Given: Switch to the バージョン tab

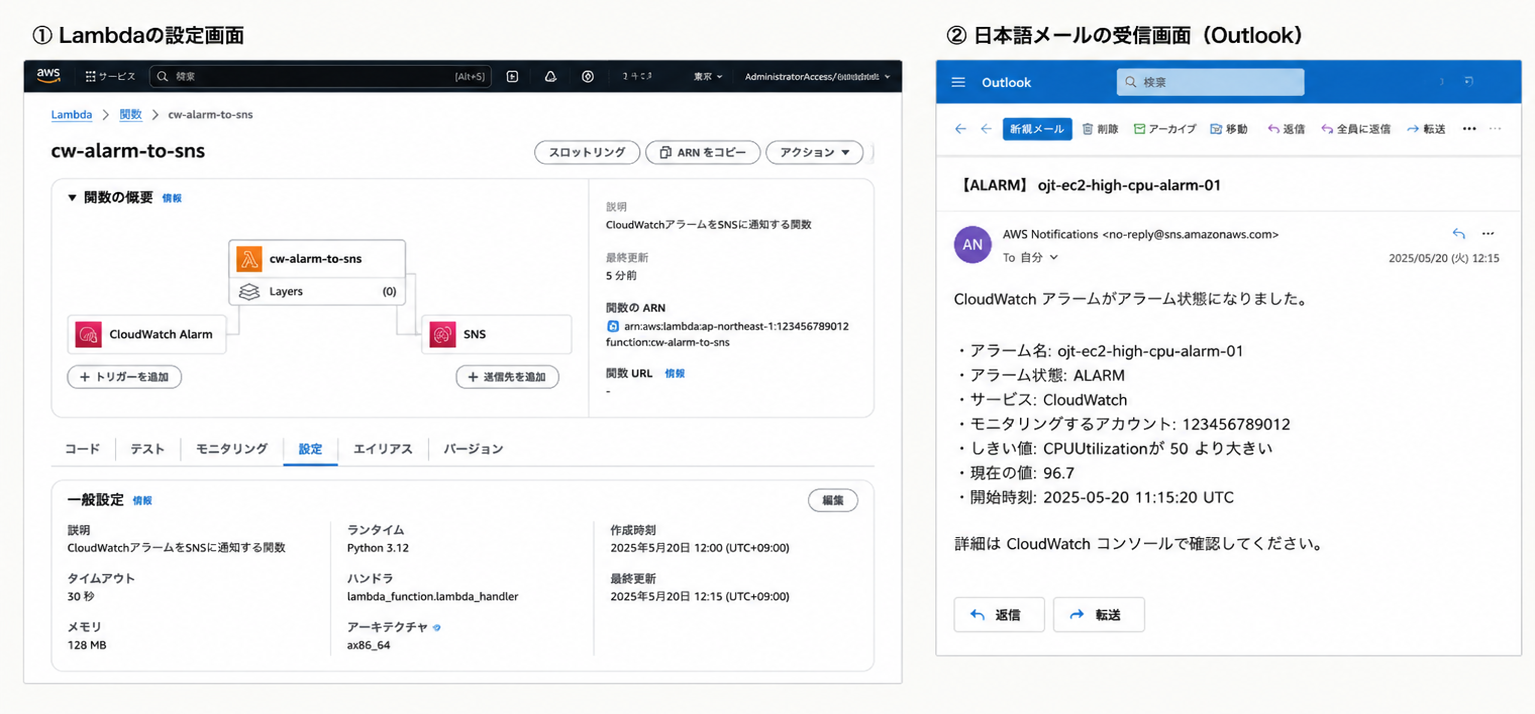Looking at the screenshot, I should coord(473,449).
